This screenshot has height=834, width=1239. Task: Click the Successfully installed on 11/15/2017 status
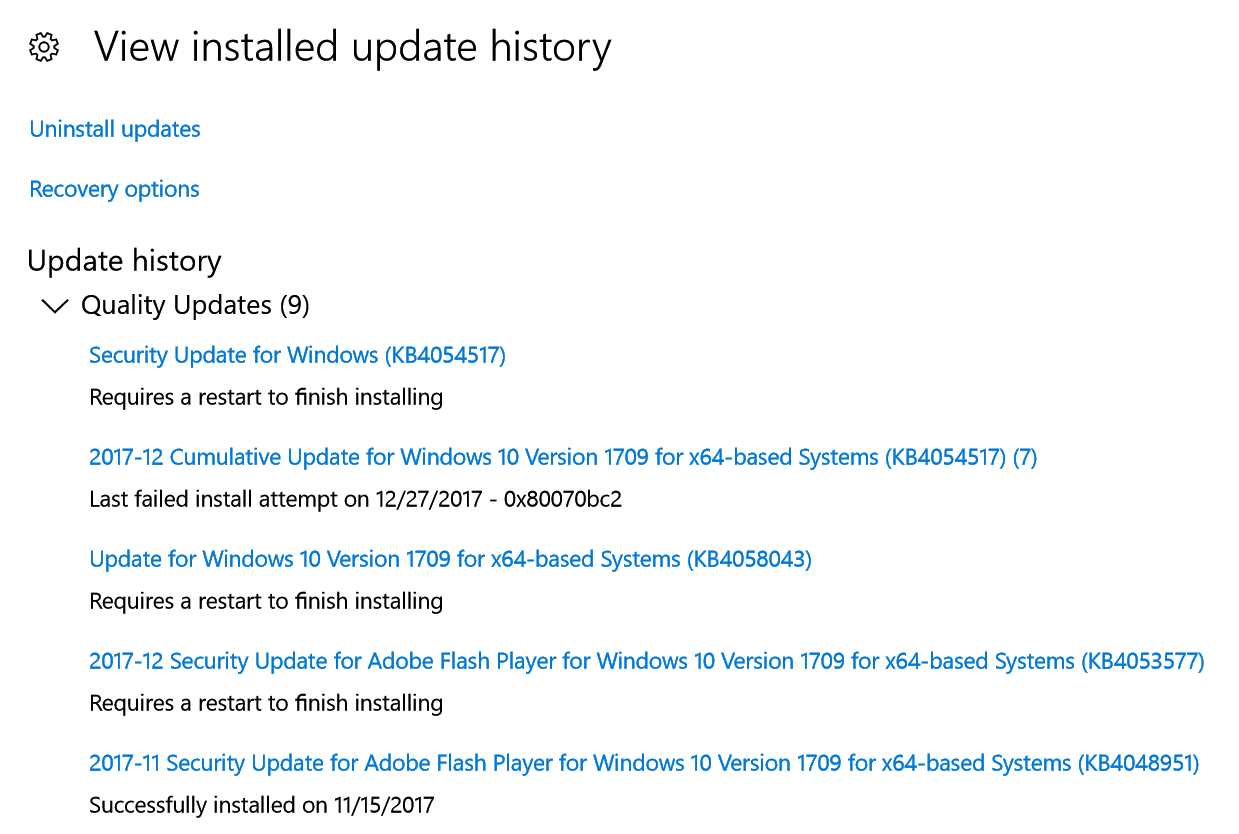[262, 805]
